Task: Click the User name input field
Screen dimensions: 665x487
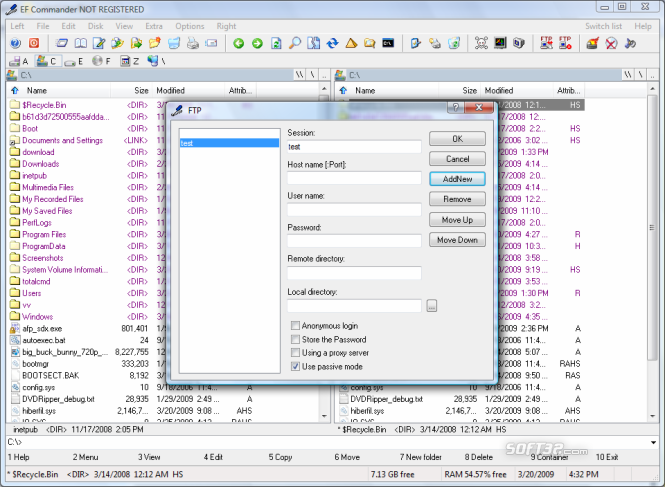Action: [x=354, y=210]
